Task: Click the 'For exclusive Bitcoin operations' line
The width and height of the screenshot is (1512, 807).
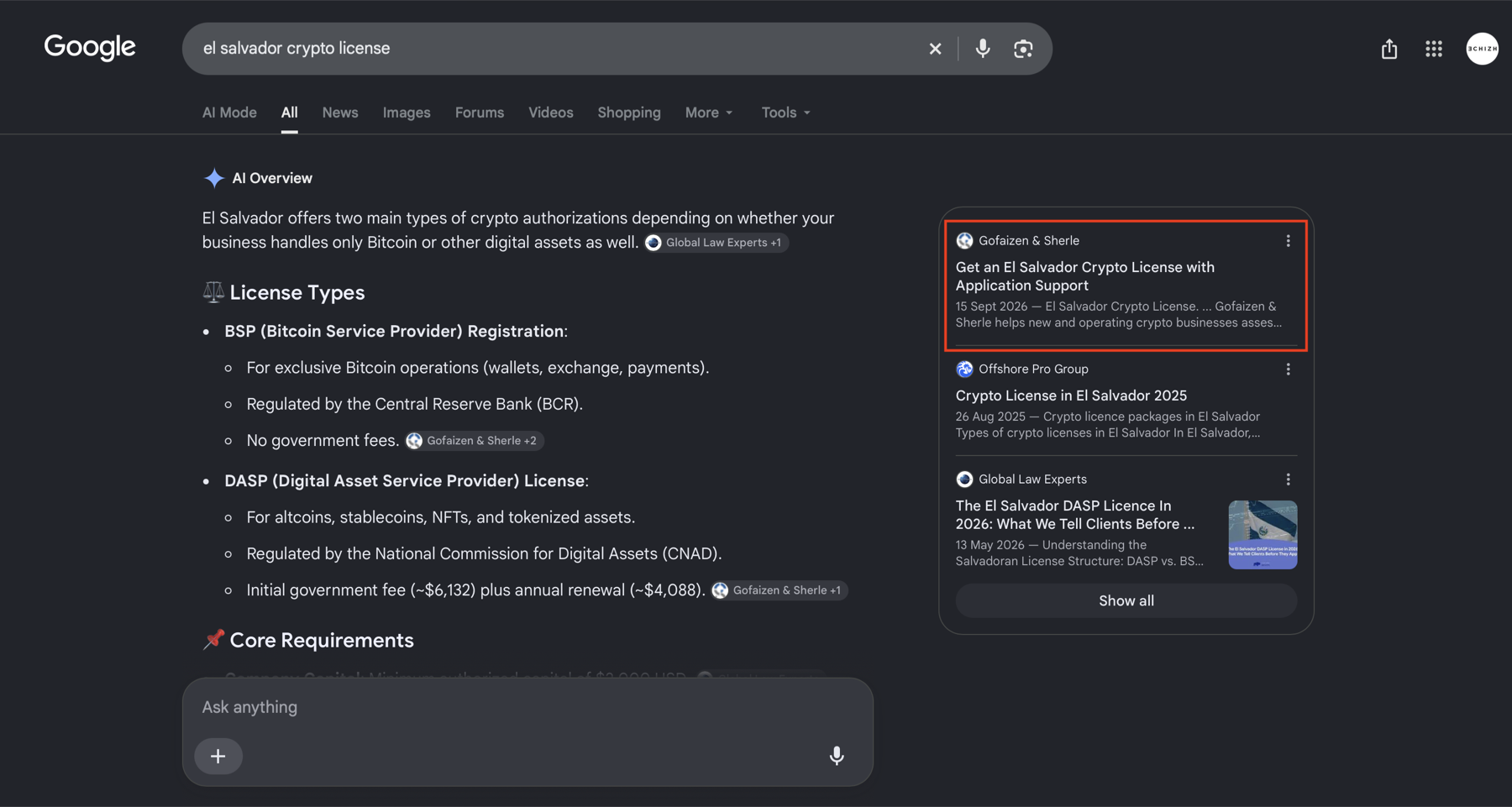Action: click(477, 368)
